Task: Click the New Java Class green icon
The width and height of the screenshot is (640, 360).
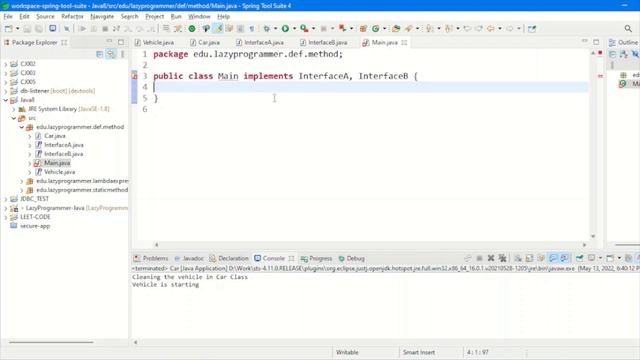Action: pos(376,29)
